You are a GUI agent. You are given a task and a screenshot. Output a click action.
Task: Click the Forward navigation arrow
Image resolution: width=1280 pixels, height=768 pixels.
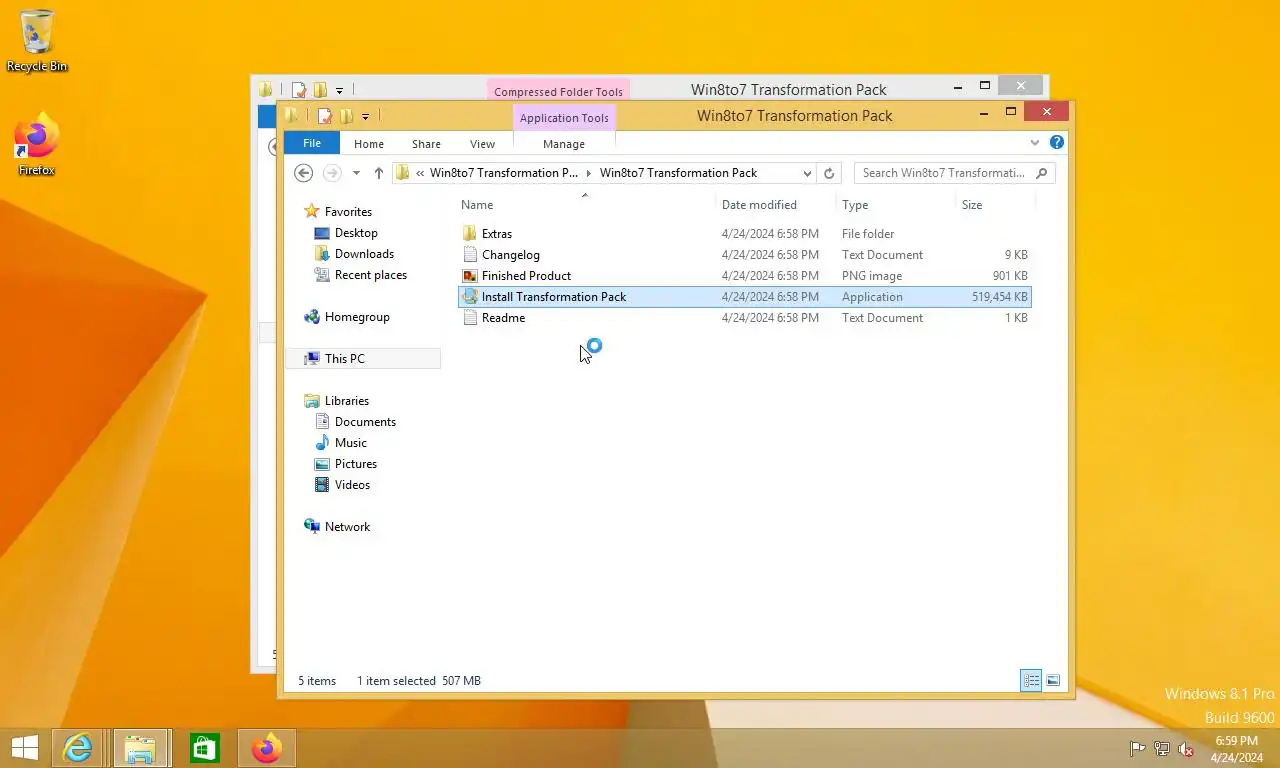(332, 173)
